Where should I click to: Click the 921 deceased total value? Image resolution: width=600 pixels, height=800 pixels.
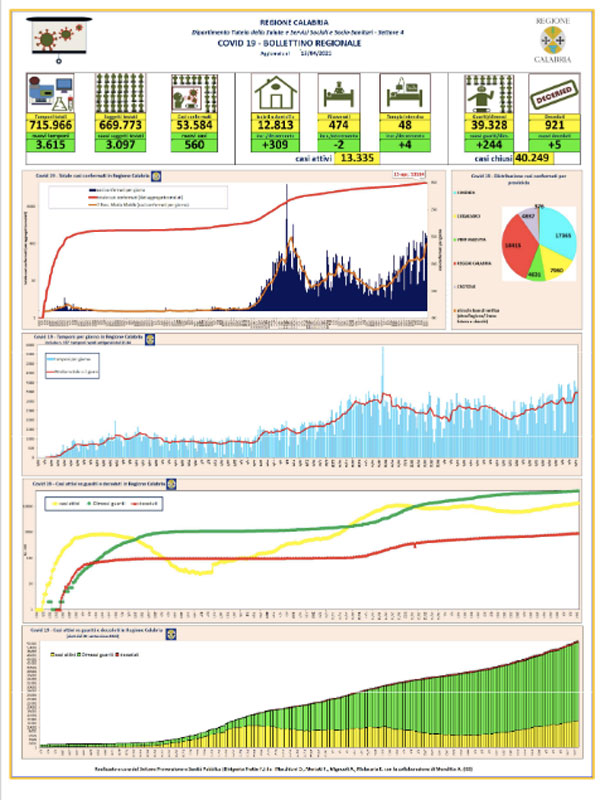pos(554,126)
